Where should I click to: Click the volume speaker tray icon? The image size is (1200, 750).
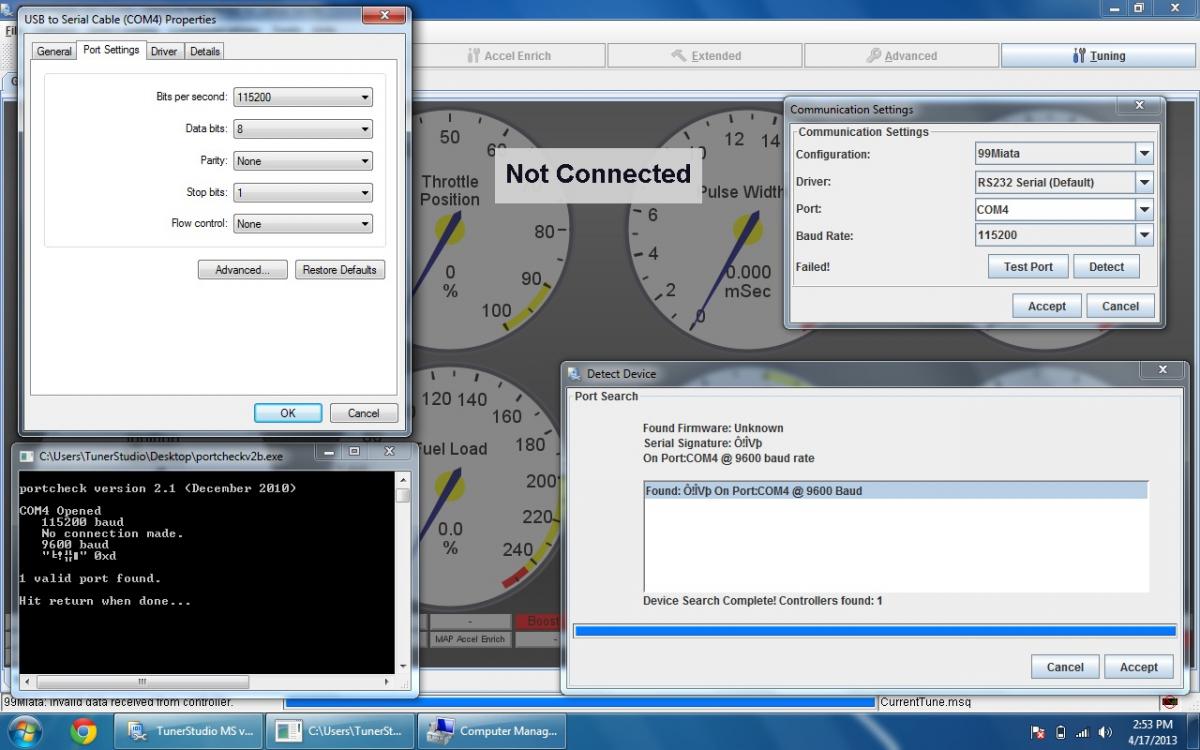point(1105,732)
